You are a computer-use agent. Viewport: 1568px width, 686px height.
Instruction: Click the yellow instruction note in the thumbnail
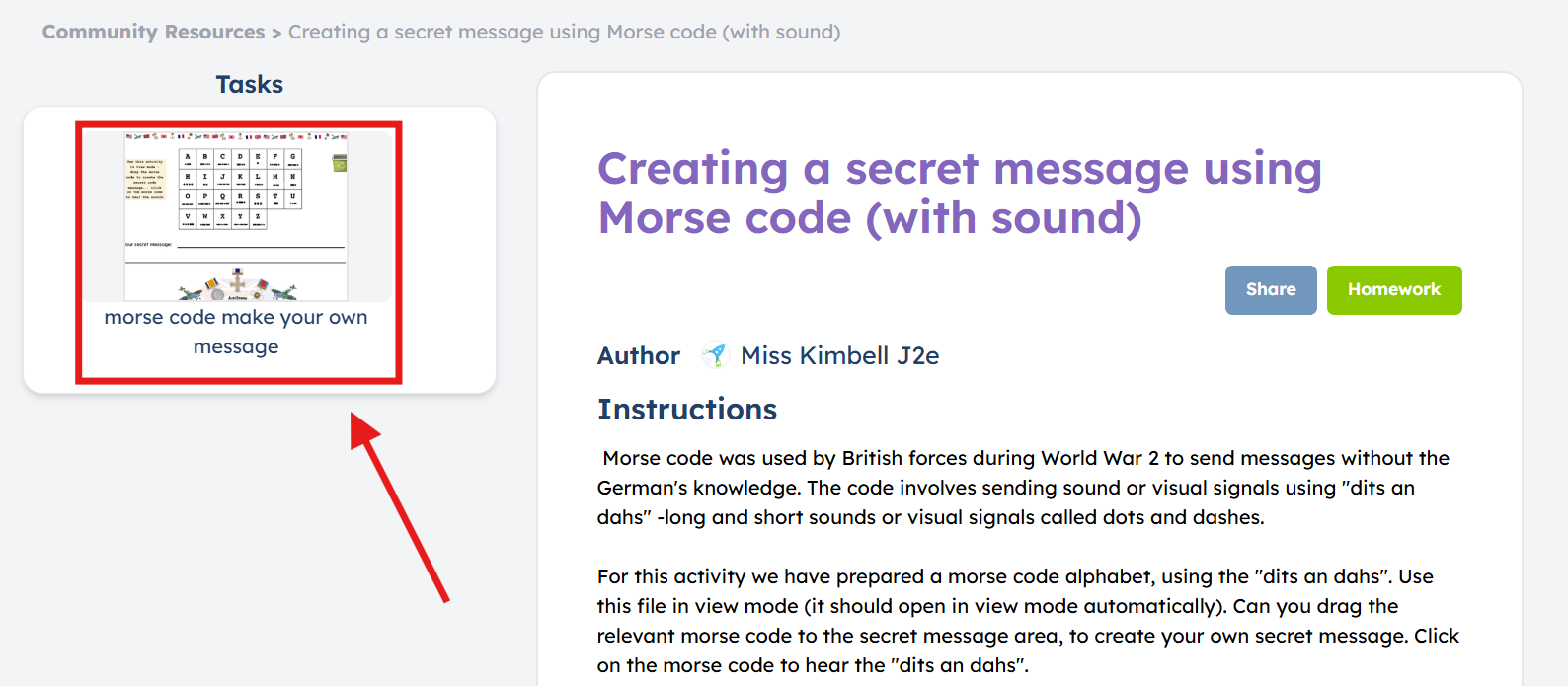pos(145,180)
